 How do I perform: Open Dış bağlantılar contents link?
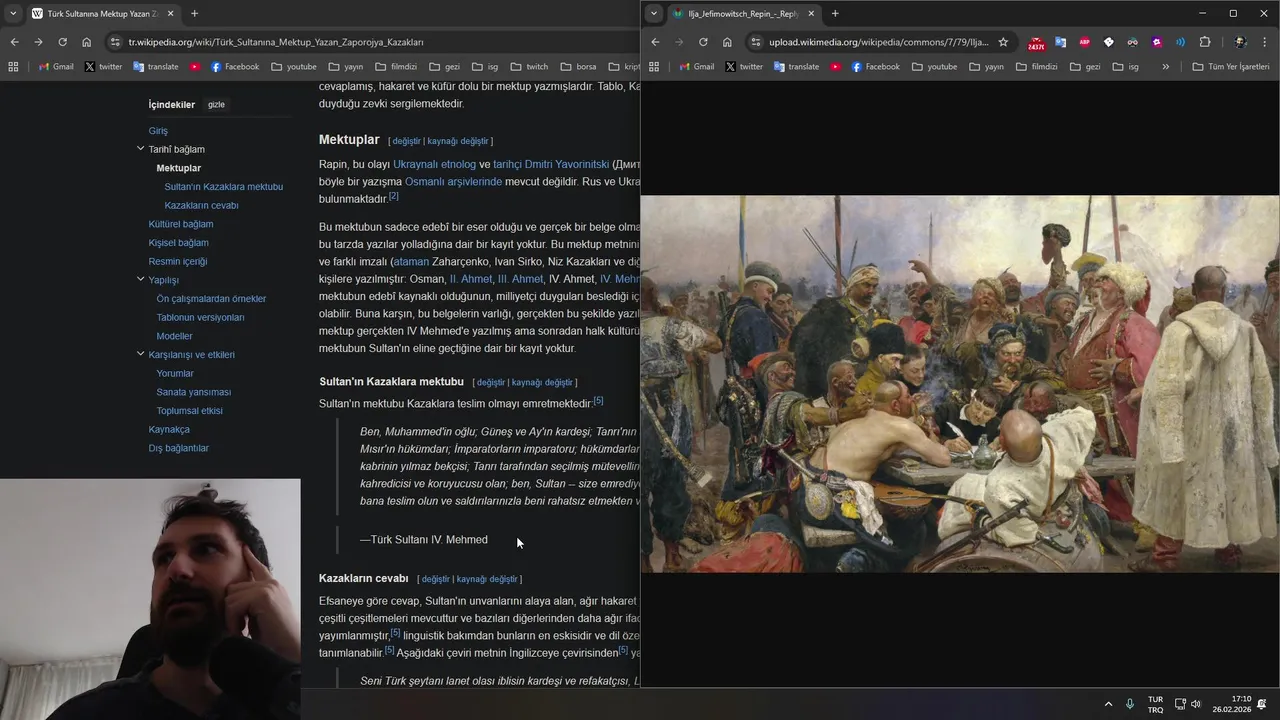tap(179, 448)
